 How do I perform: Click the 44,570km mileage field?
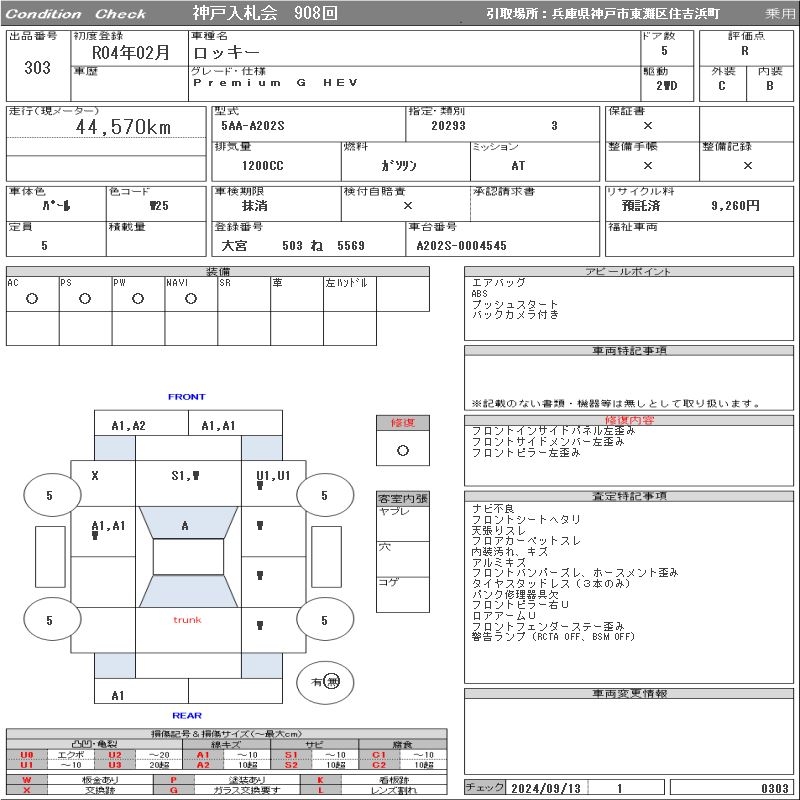[124, 127]
